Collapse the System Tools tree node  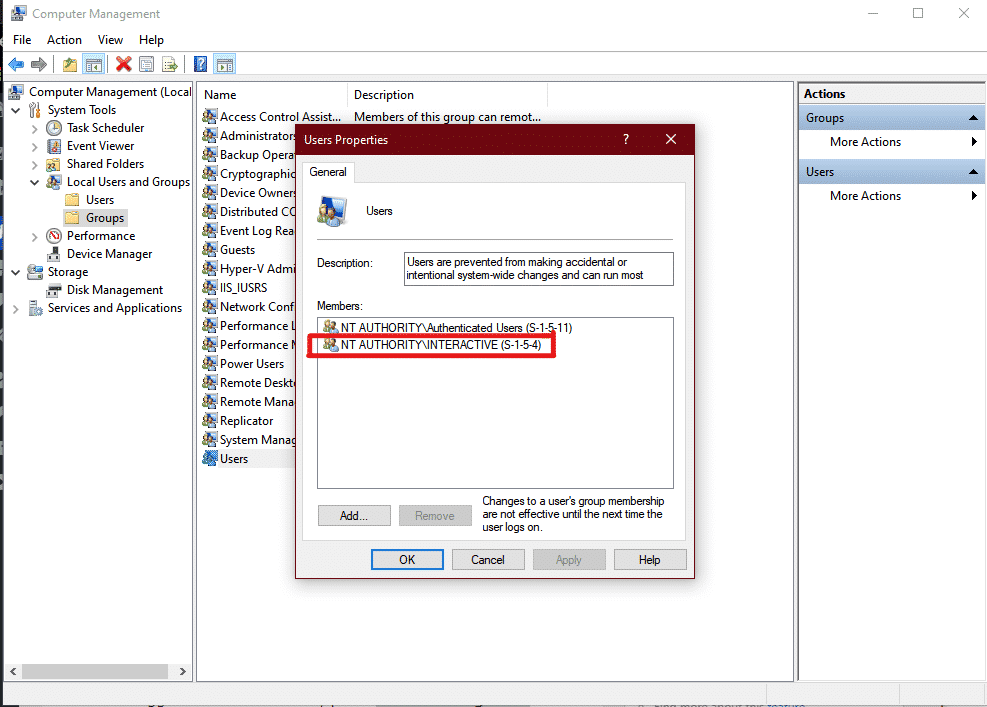click(x=16, y=110)
